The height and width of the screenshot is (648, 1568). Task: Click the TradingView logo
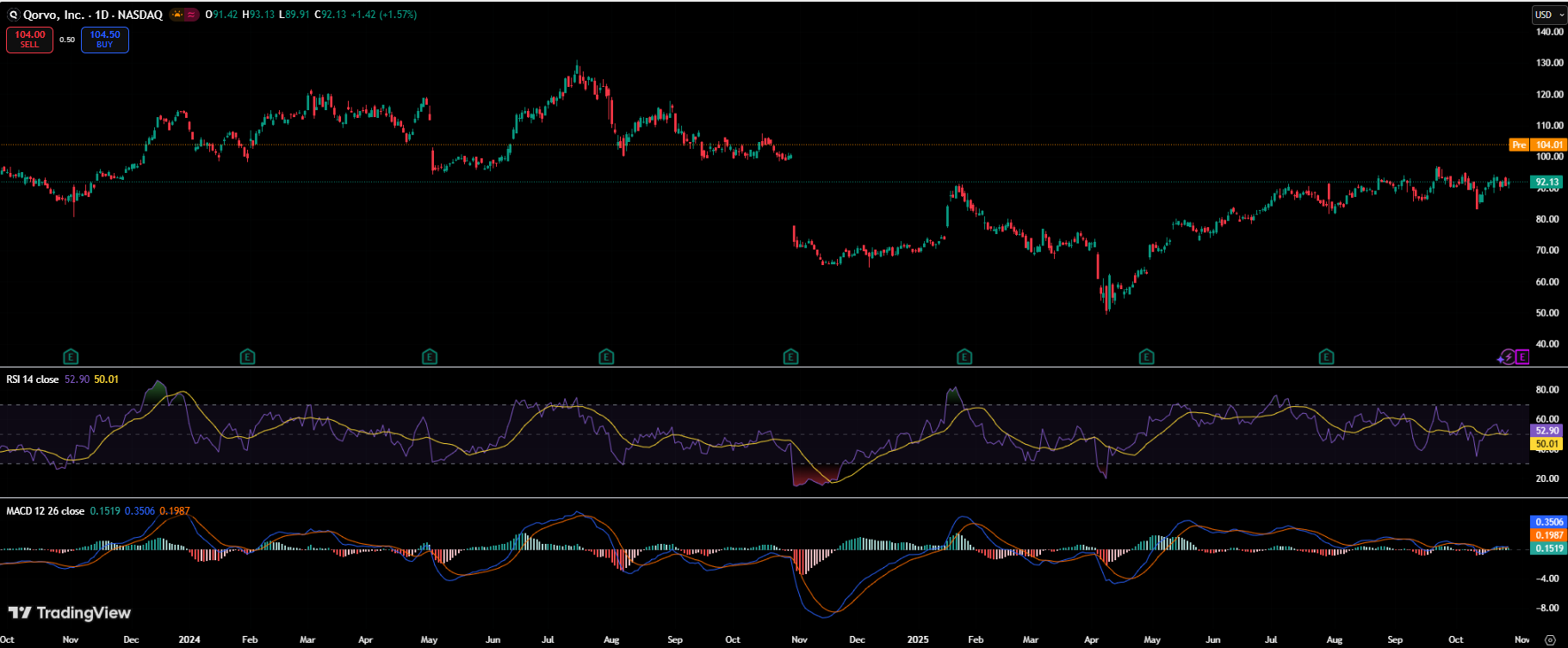pos(70,613)
